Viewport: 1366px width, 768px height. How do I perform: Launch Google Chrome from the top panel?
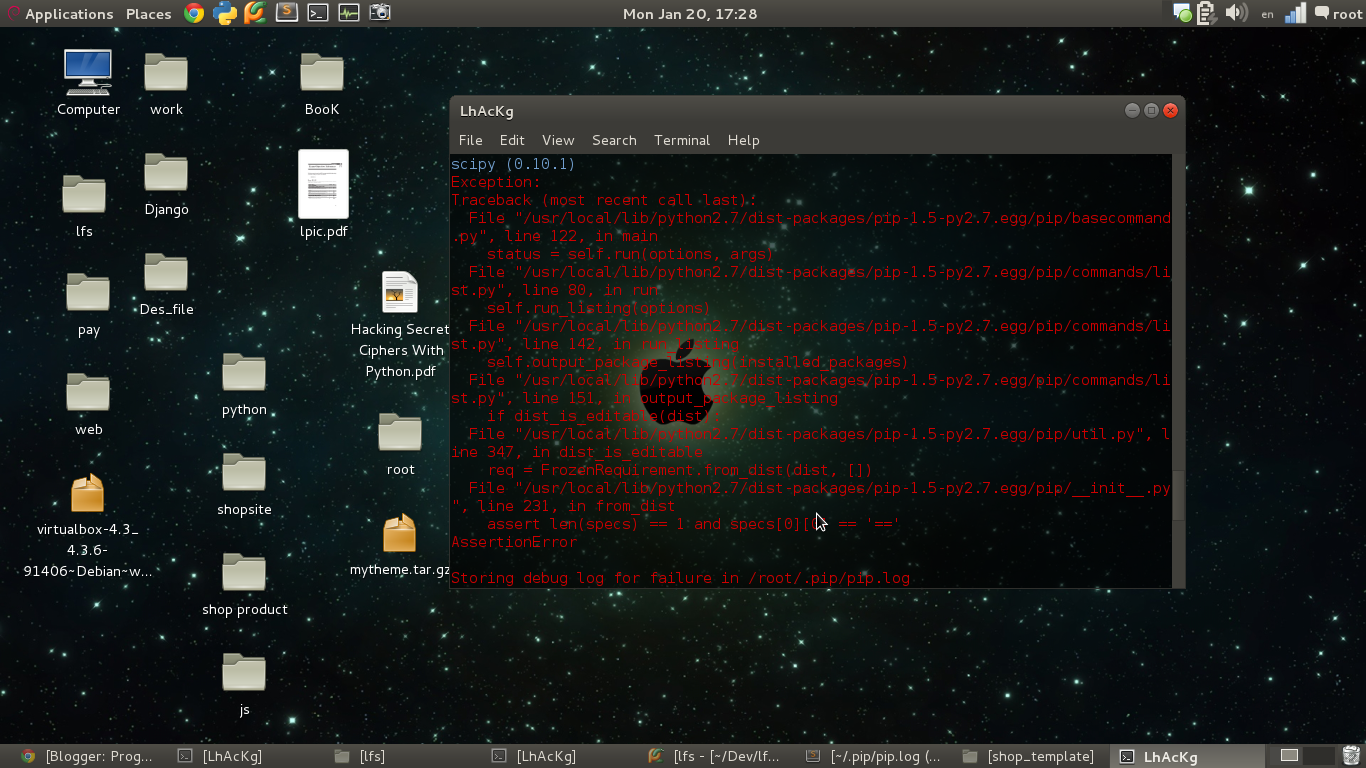[196, 13]
